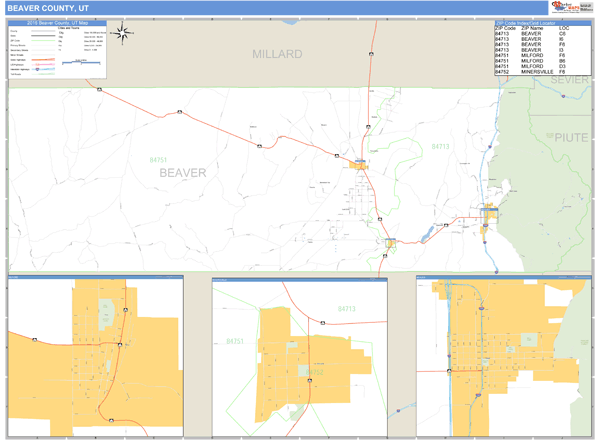Click grid location 'I3' in the ZIP index
This screenshot has height=440, width=600.
tap(561, 50)
